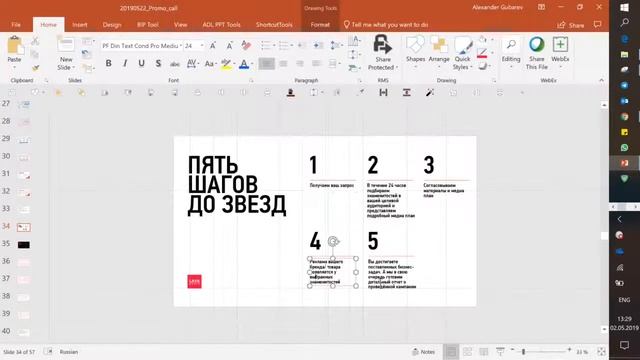This screenshot has width=640, height=360.
Task: Switch to the Design tab
Action: point(112,24)
